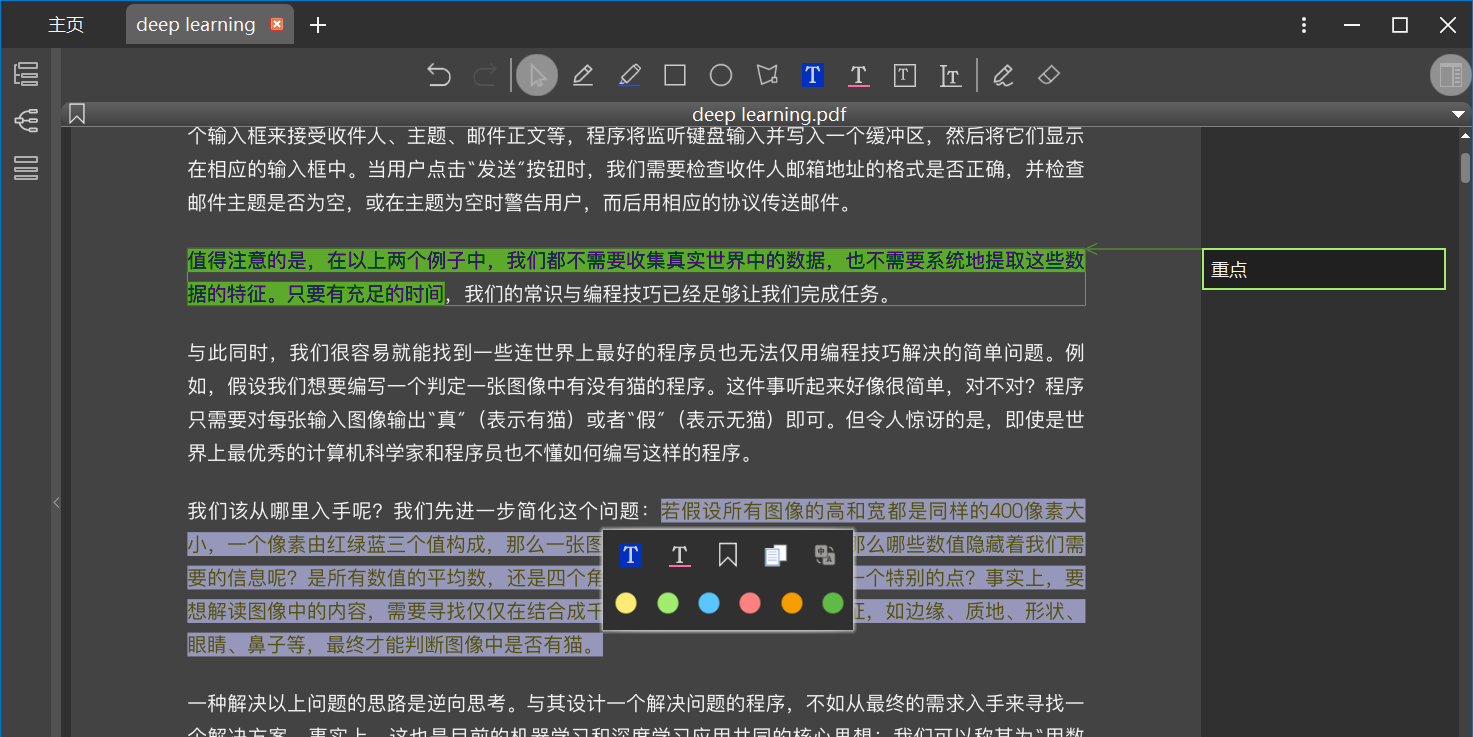This screenshot has width=1473, height=737.
Task: Select the text underline tool in the top toolbar
Action: coord(858,75)
